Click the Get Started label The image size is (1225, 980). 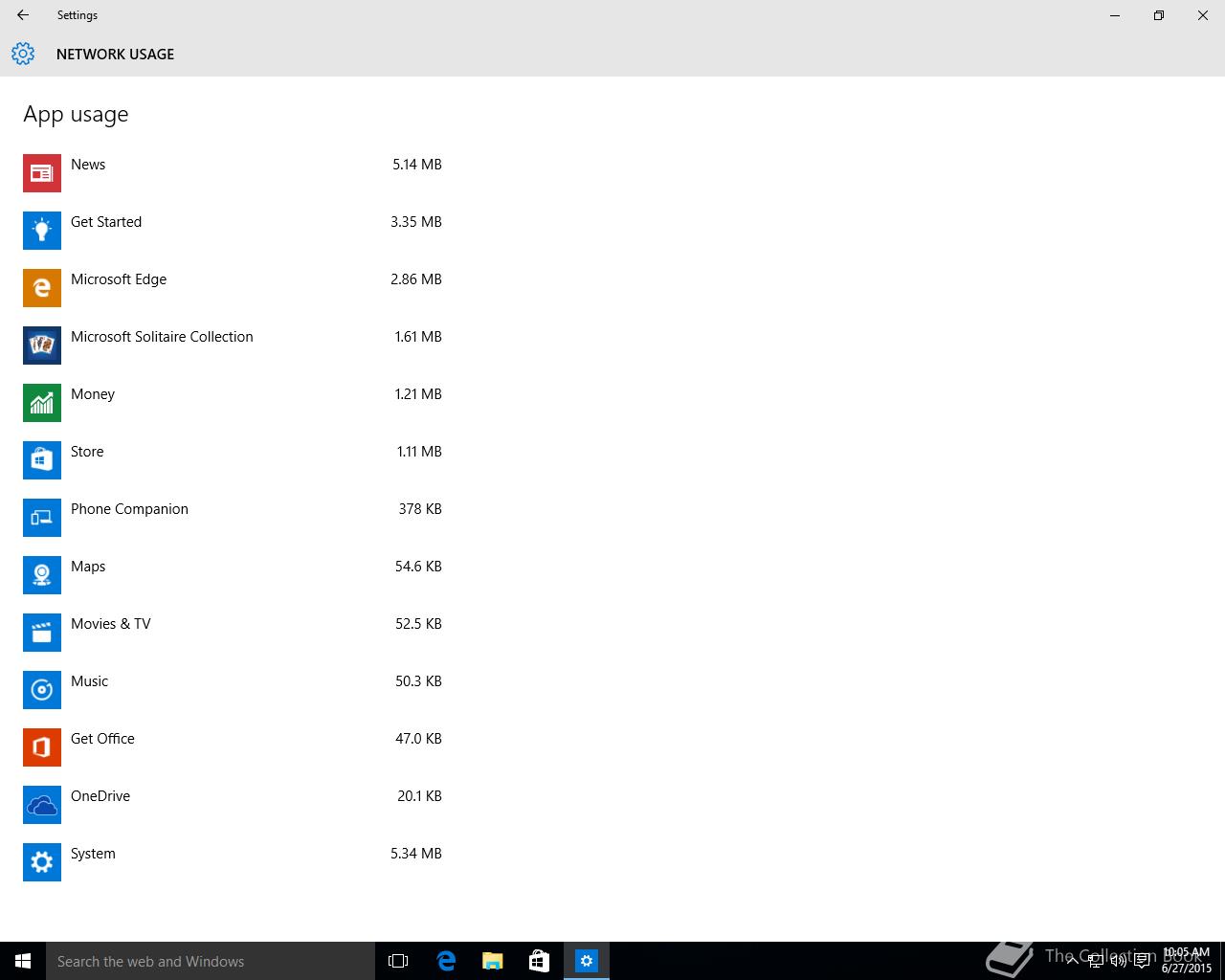point(106,222)
